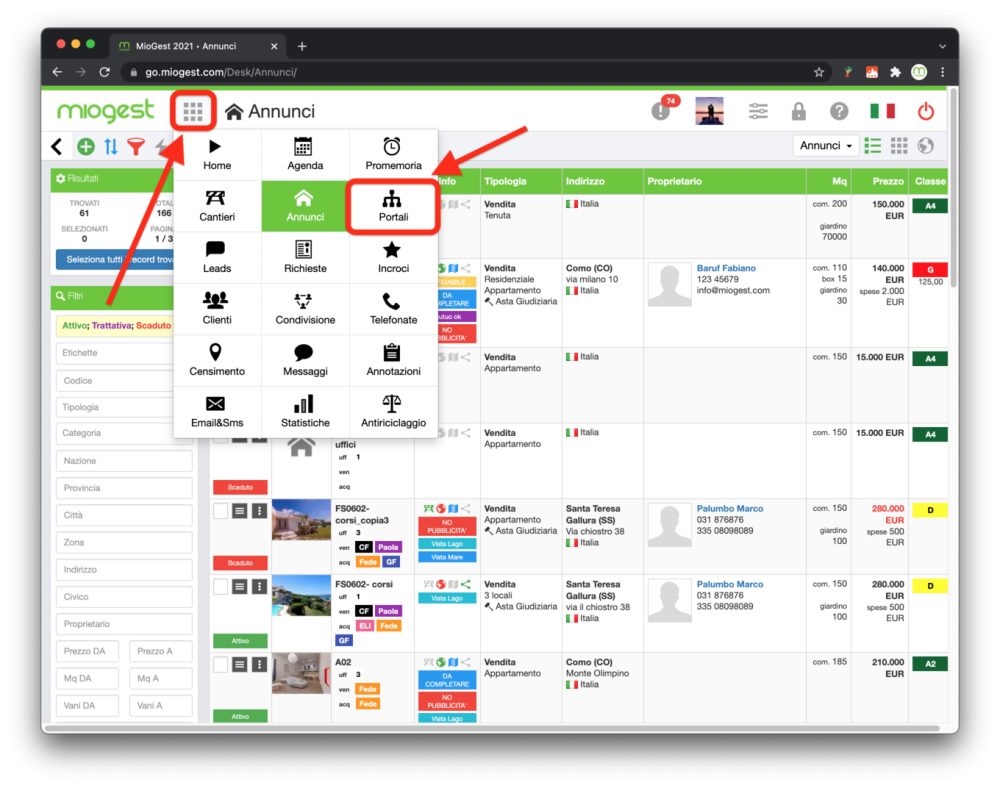Switch language via Italian flag

coord(883,112)
